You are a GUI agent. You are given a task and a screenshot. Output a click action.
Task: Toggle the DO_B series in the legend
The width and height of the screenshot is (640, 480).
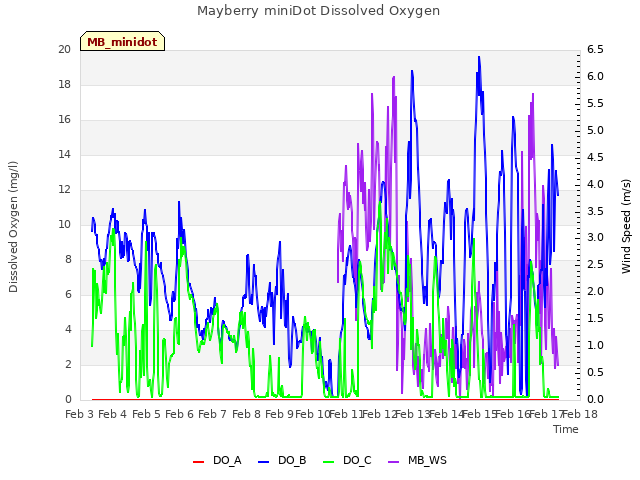tap(282, 460)
